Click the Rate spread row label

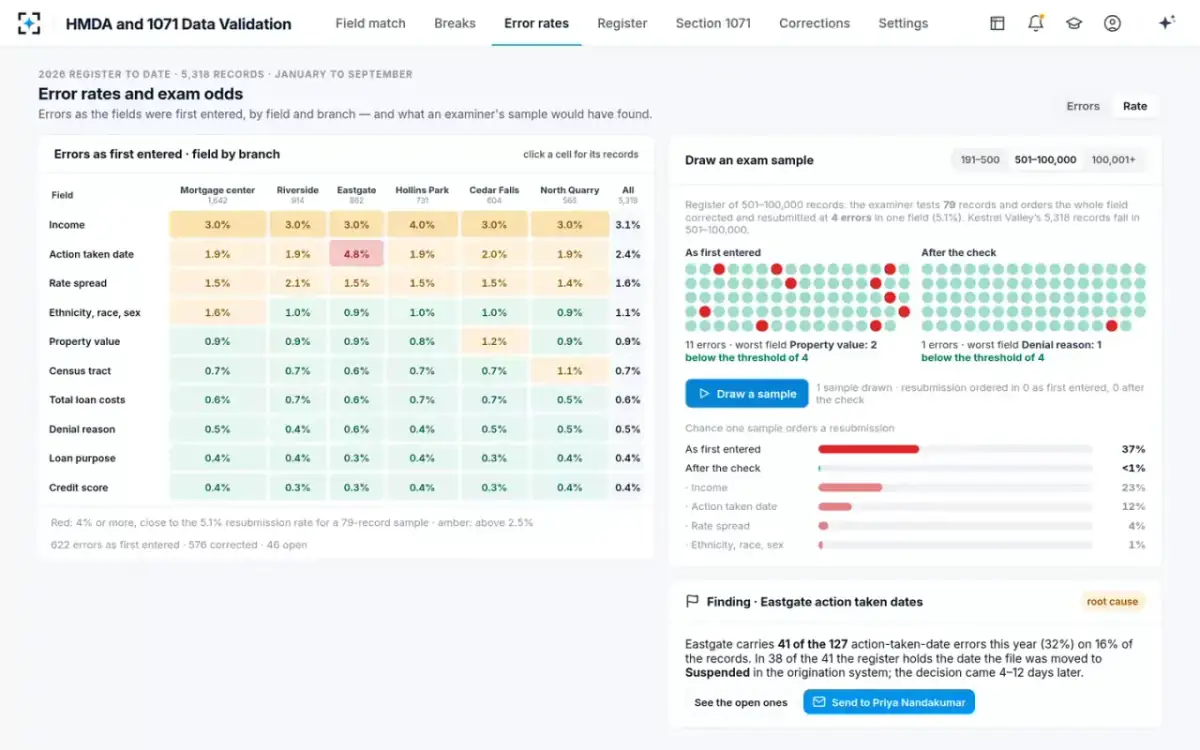(78, 283)
